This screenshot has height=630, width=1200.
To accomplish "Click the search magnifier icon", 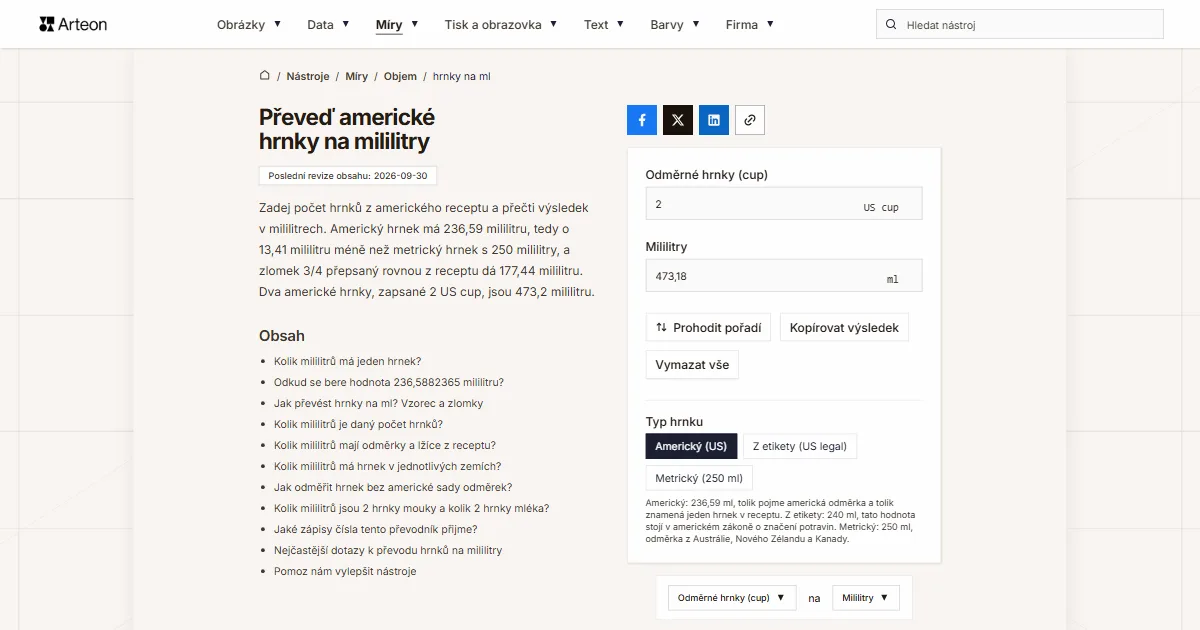I will click(x=891, y=24).
